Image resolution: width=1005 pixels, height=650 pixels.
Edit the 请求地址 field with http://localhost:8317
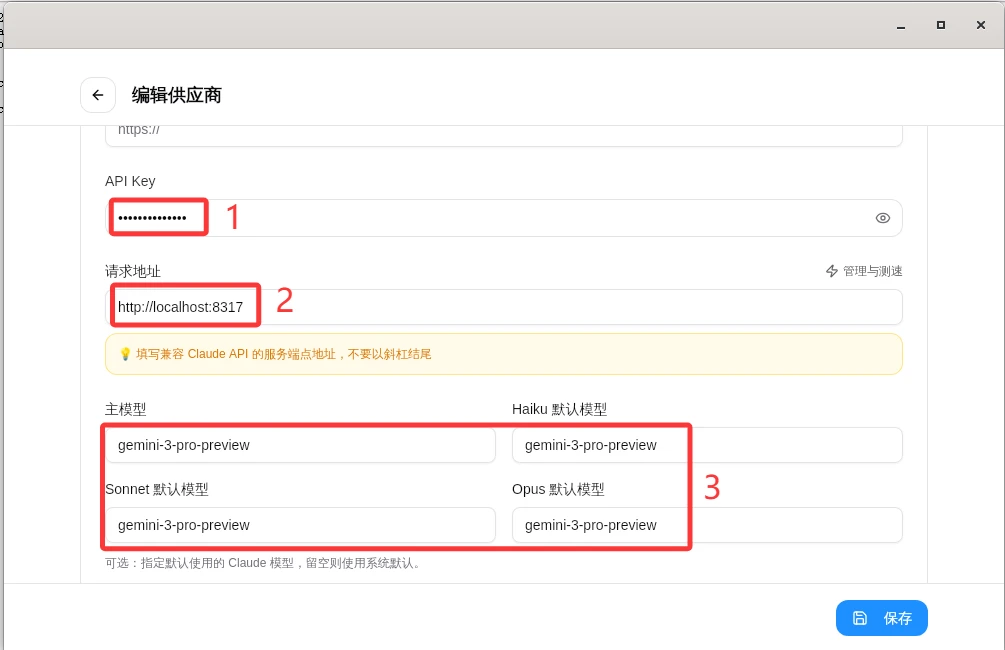(x=504, y=307)
